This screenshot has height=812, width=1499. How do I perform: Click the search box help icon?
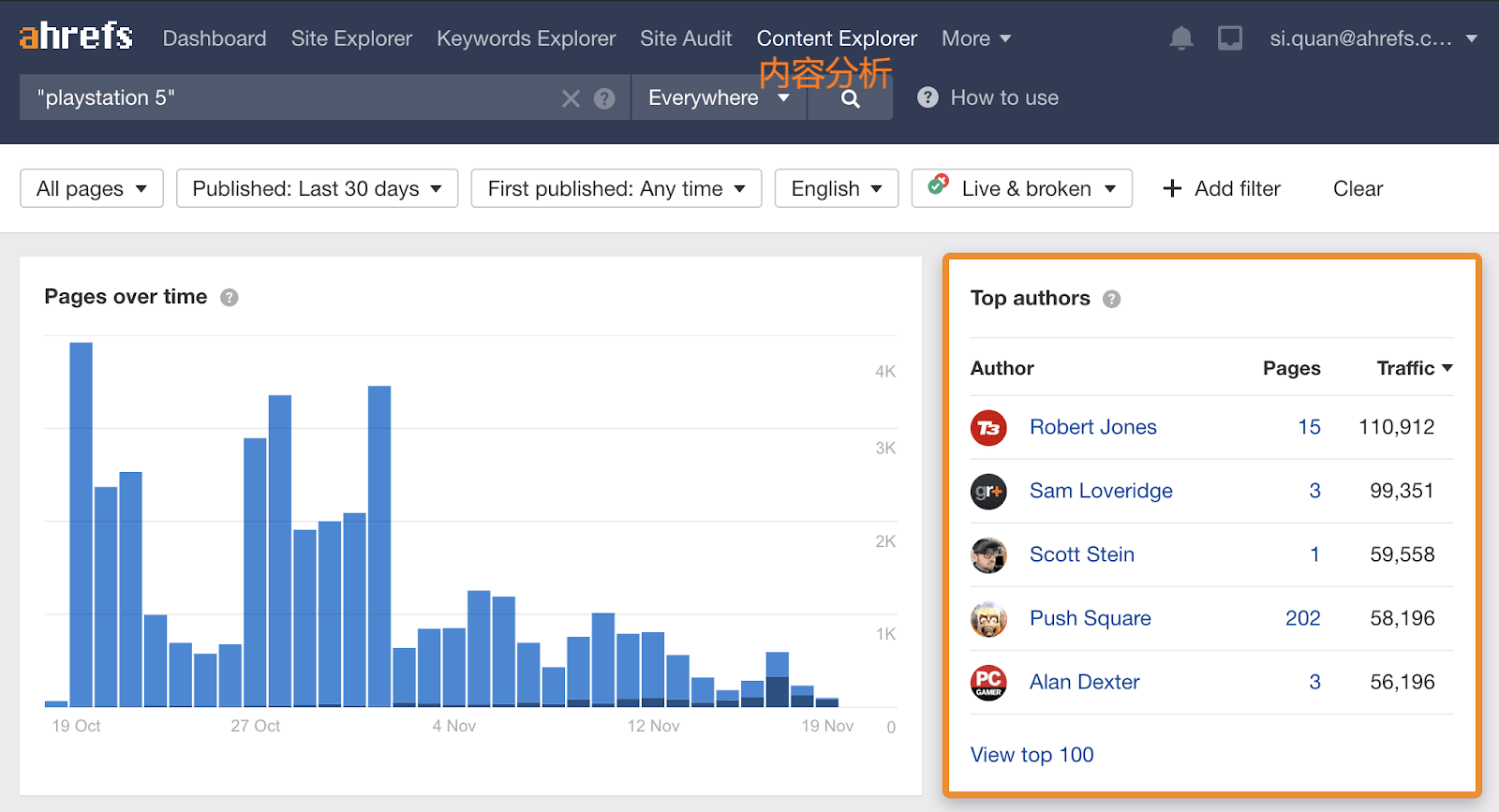[x=605, y=98]
